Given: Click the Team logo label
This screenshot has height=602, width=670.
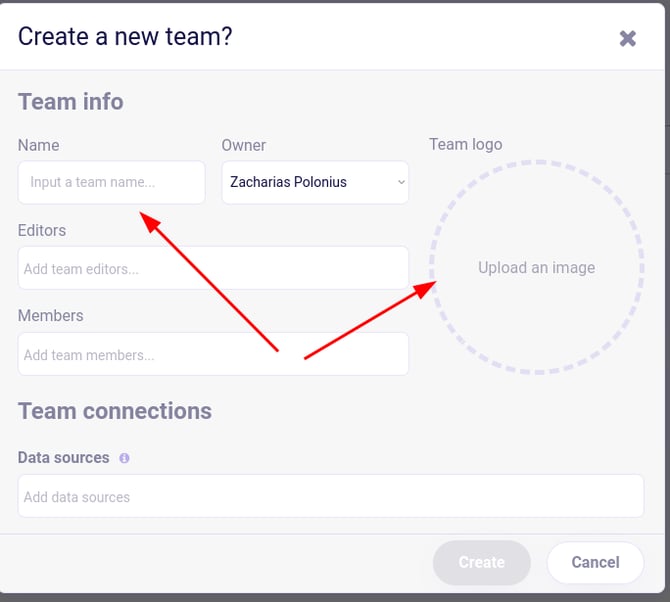Looking at the screenshot, I should point(466,144).
